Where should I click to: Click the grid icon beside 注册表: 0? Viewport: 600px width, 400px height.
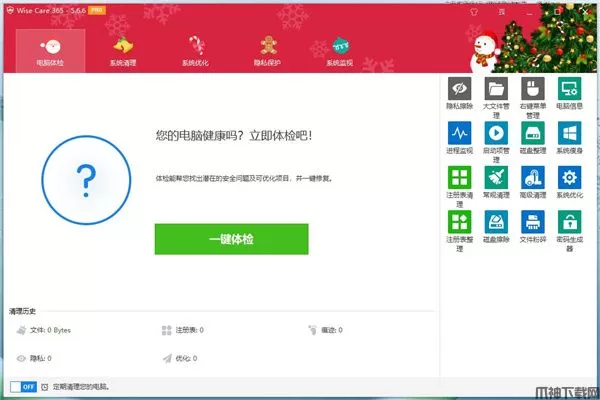(166, 330)
